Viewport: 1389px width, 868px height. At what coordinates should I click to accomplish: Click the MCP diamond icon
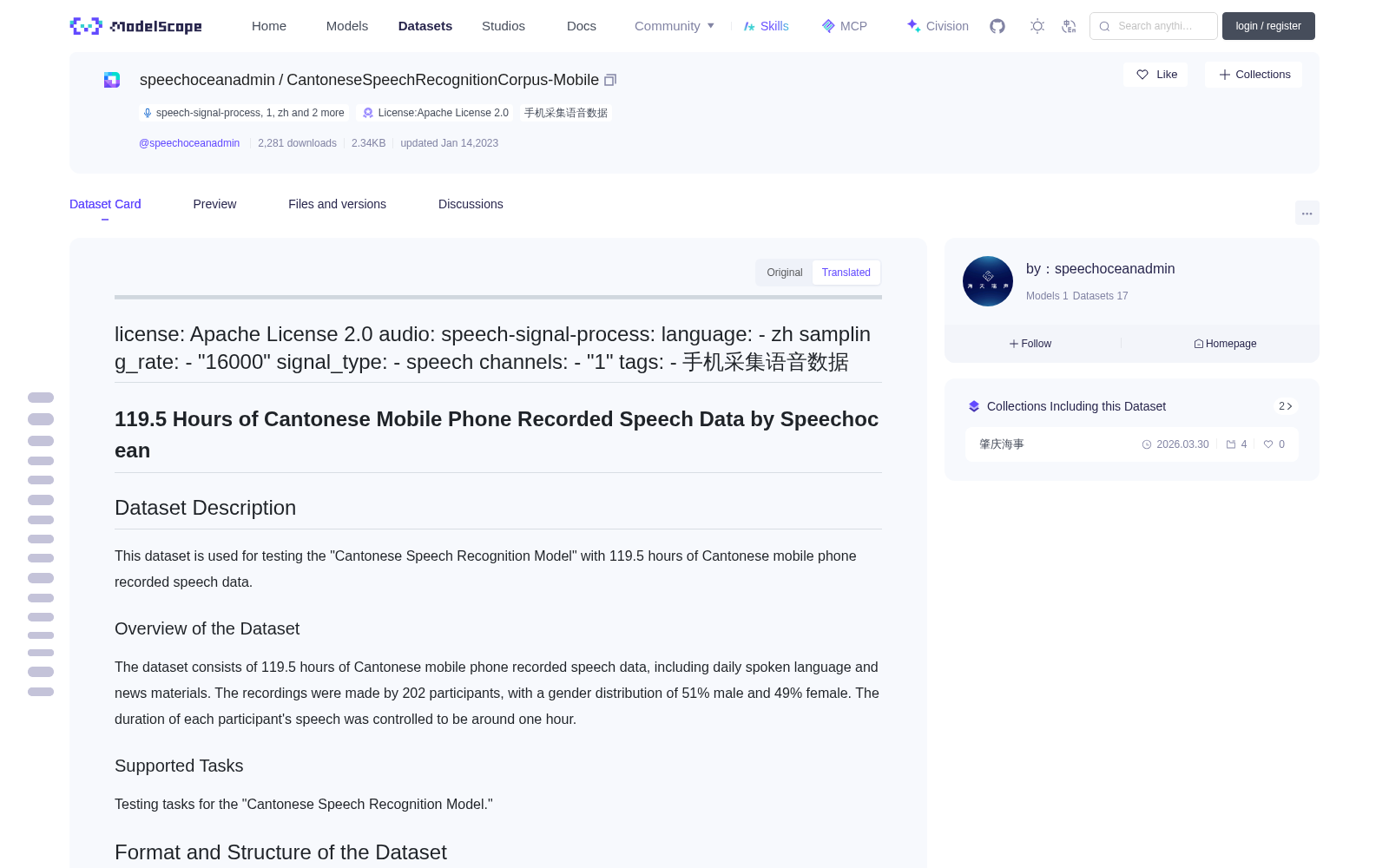828,26
